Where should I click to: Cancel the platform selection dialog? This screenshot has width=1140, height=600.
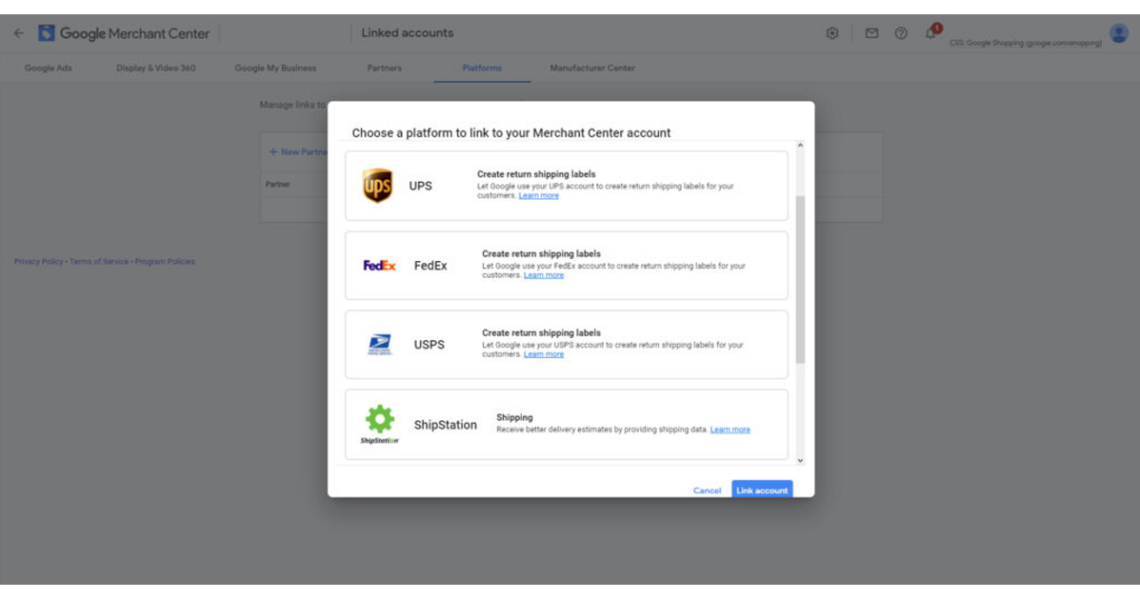tap(706, 490)
